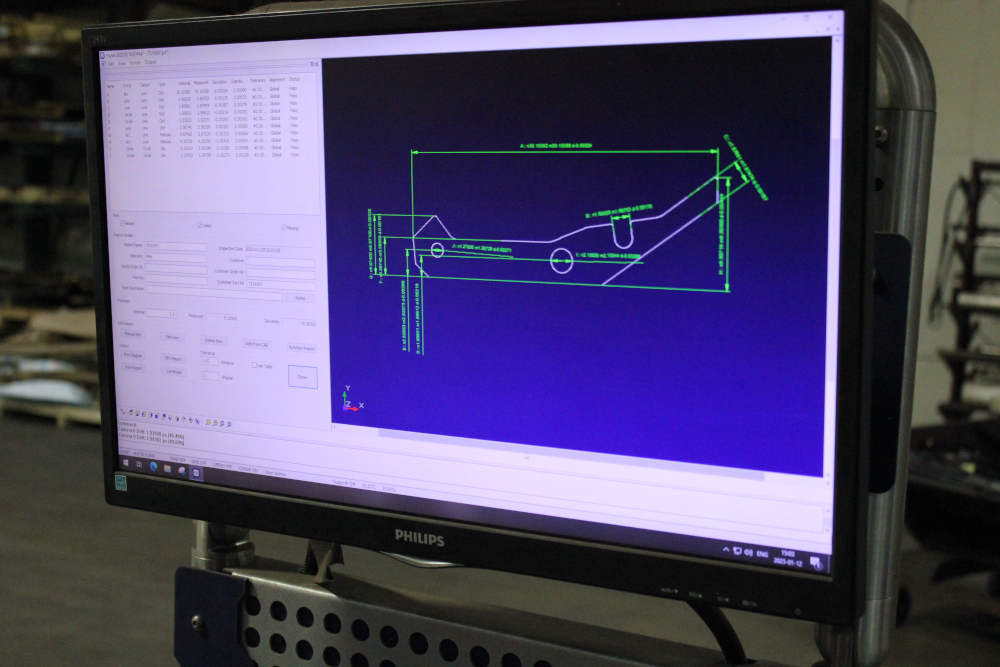
Task: Click the AutoGen Report button
Action: point(302,348)
